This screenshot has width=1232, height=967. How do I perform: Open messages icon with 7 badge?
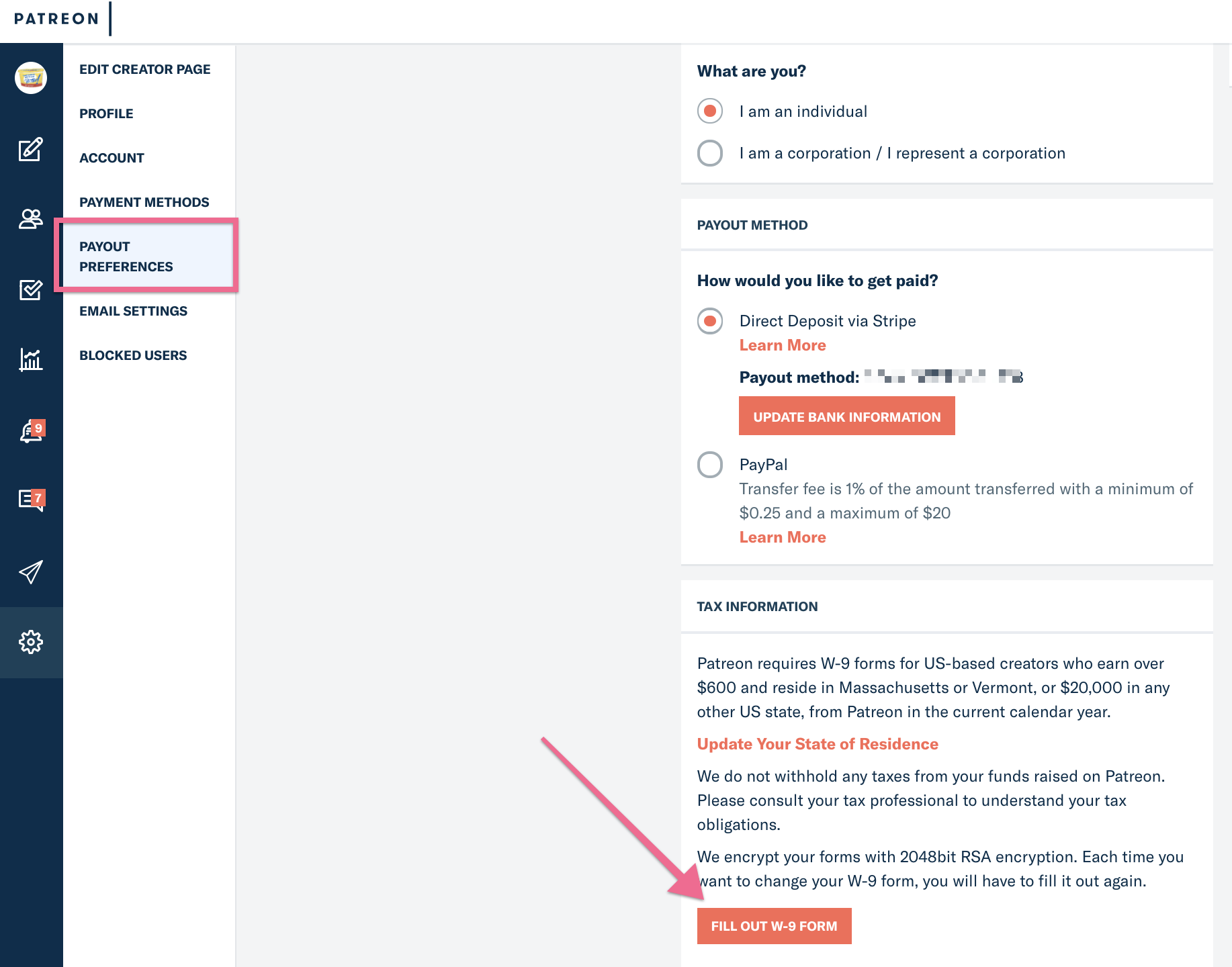[31, 500]
